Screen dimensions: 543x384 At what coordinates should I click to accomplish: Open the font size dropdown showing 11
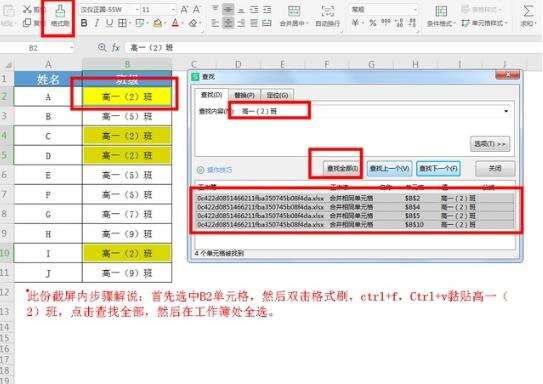click(158, 9)
